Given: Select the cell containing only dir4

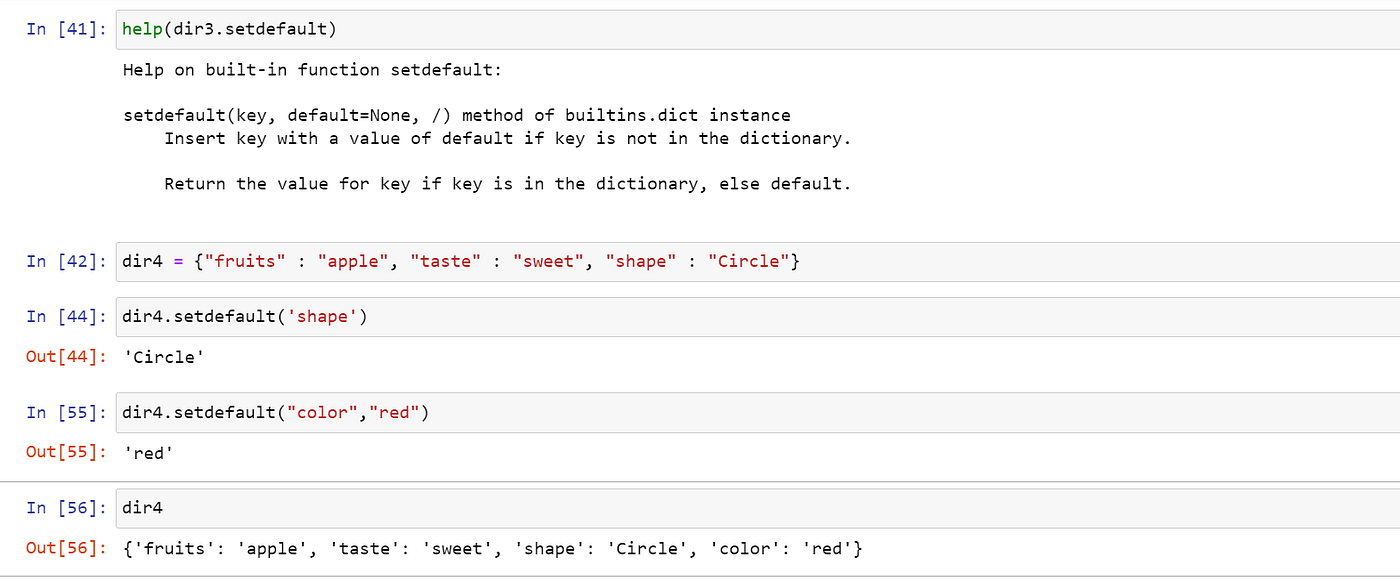Looking at the screenshot, I should click(x=758, y=508).
